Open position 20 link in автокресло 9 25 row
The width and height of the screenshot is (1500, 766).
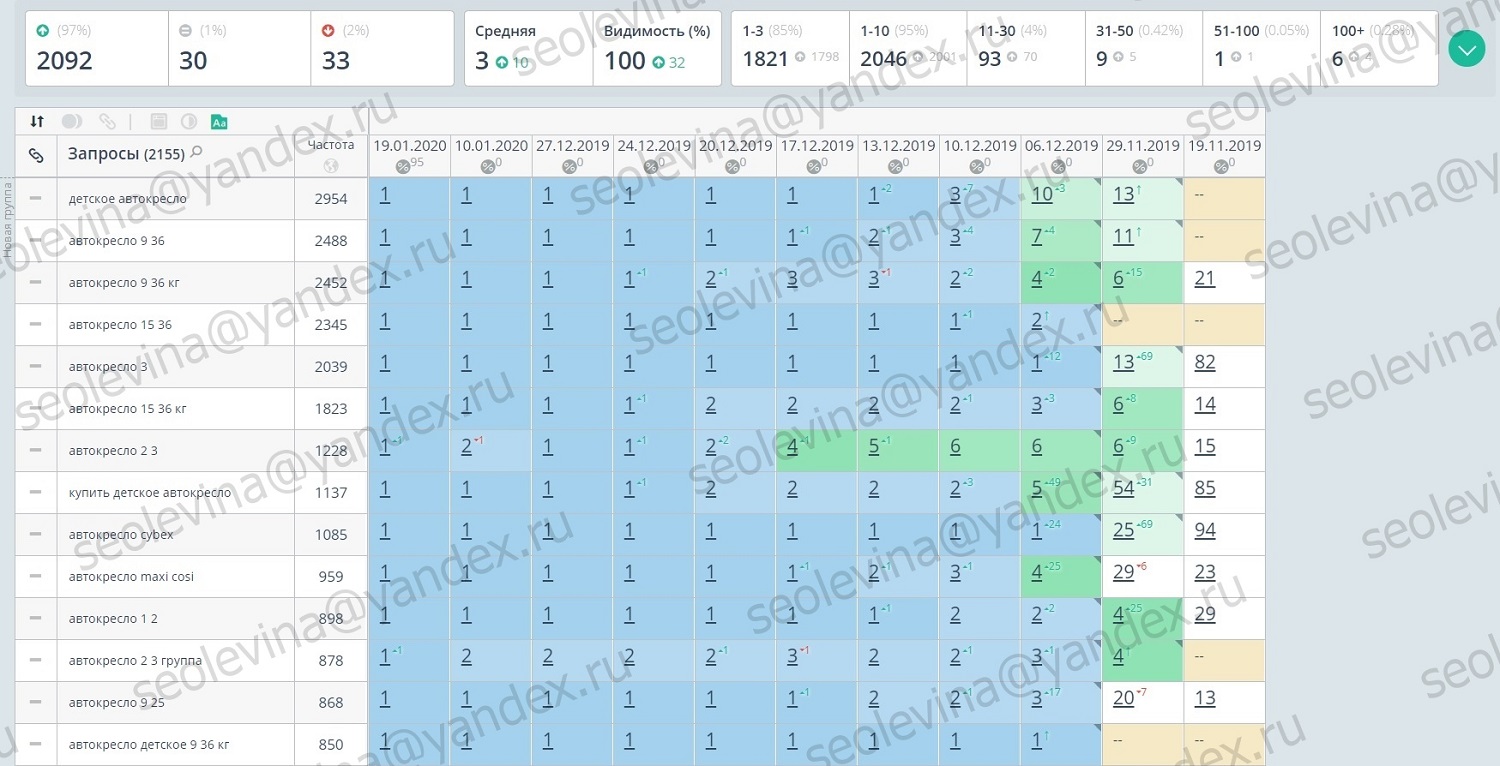tap(1123, 698)
